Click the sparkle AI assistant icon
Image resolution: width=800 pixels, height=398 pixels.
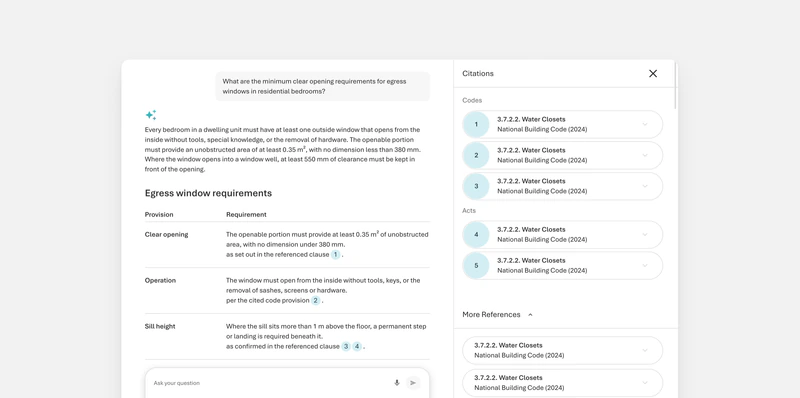coord(151,115)
